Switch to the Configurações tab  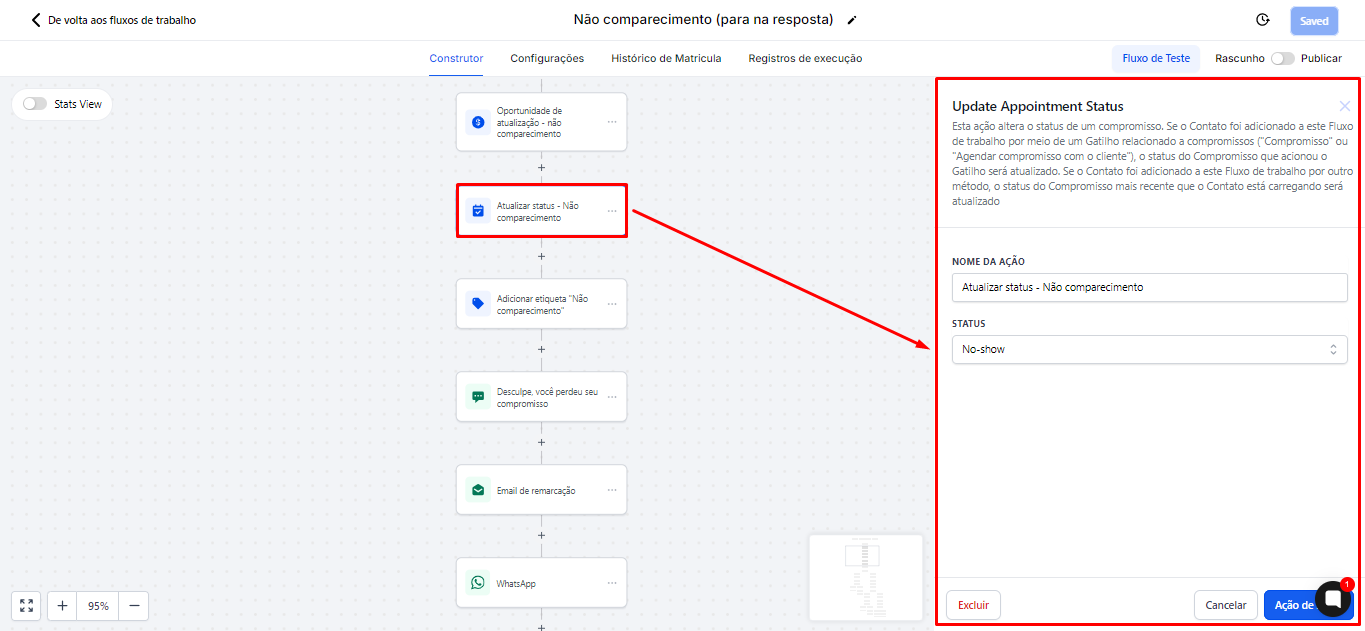click(547, 58)
